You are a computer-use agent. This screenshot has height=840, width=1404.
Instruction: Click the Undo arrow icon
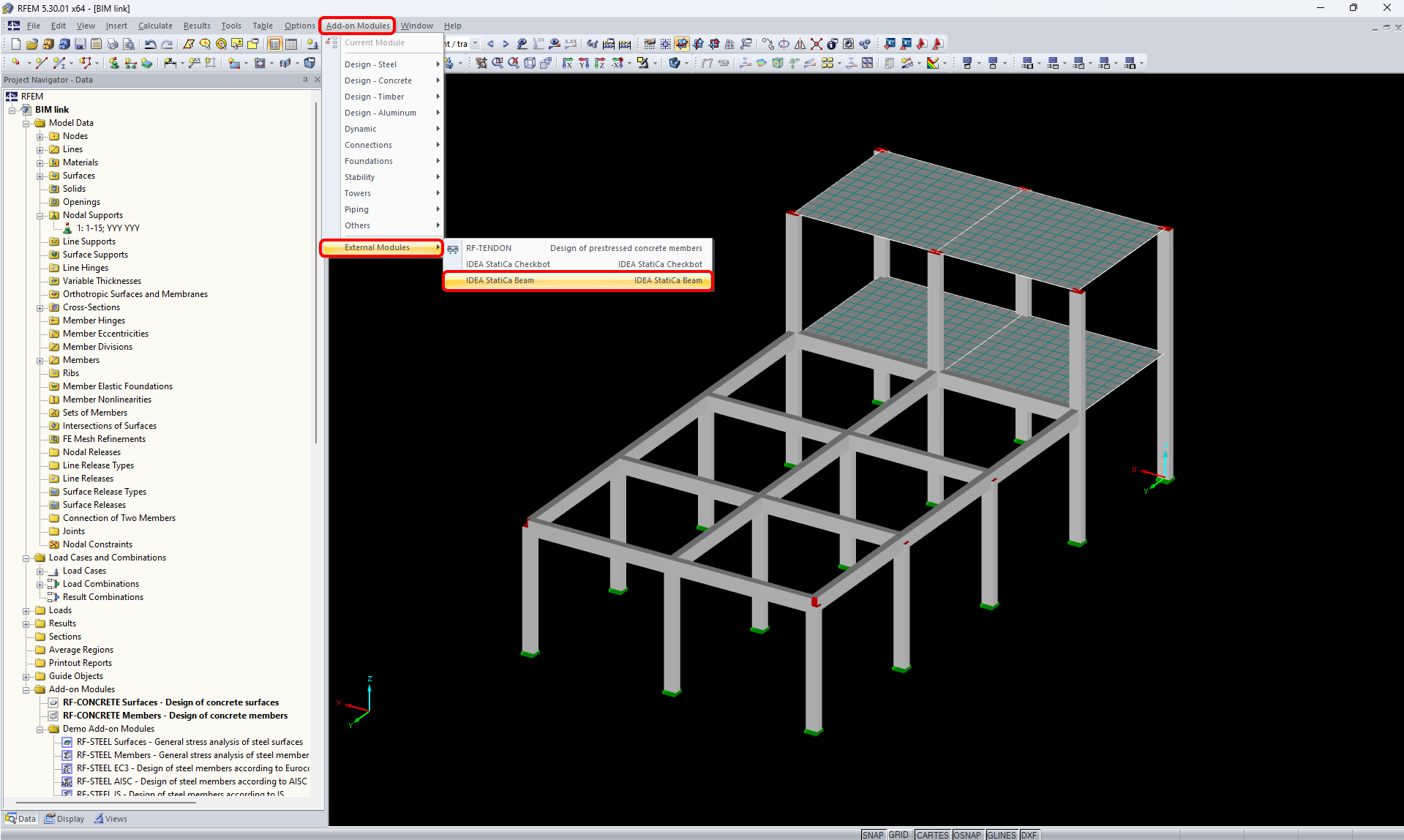pyautogui.click(x=150, y=44)
